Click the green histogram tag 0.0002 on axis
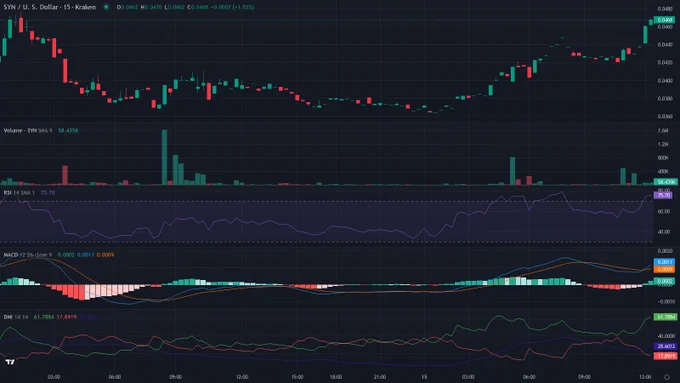 click(665, 281)
